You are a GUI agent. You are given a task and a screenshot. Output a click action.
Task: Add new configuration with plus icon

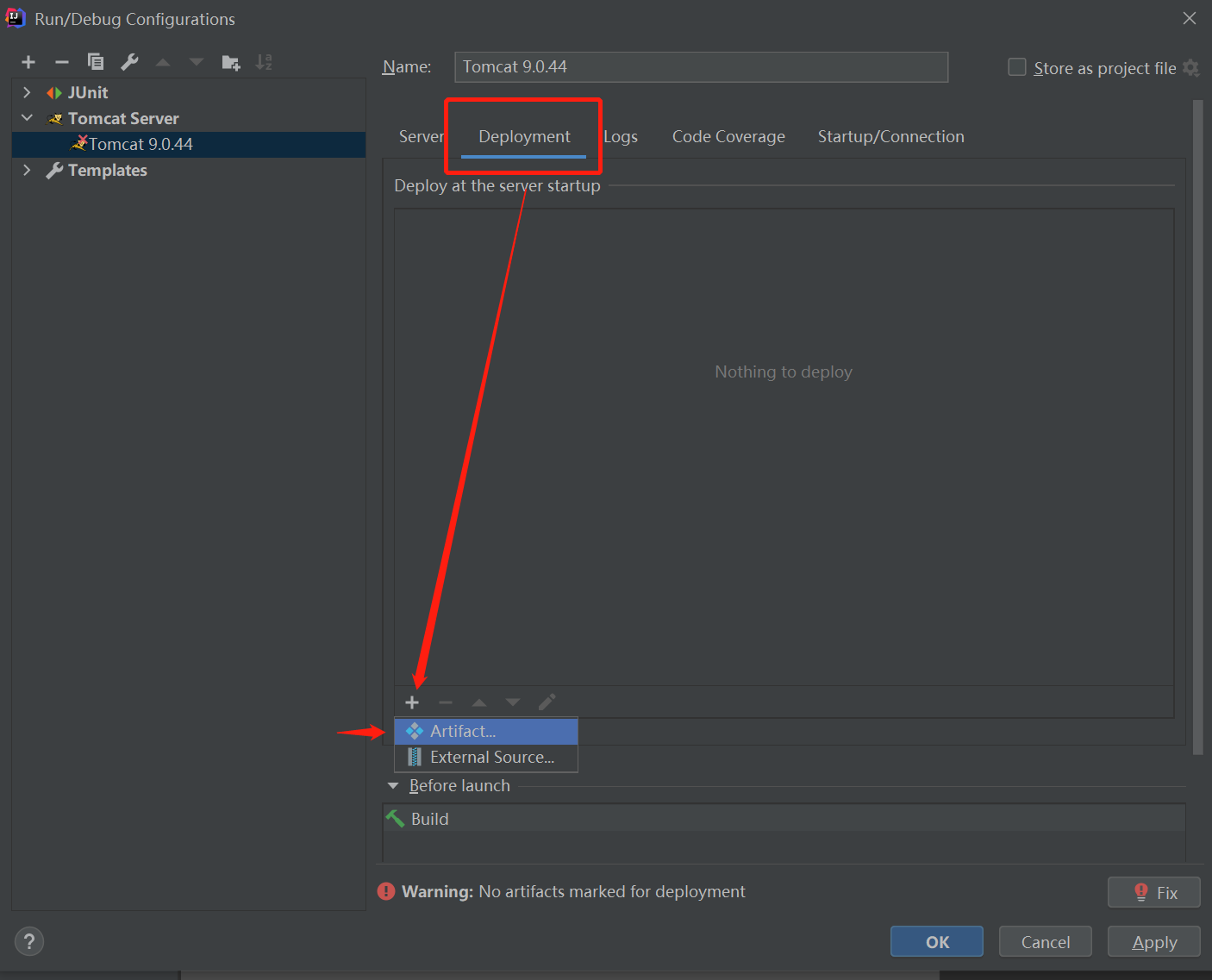pyautogui.click(x=28, y=62)
